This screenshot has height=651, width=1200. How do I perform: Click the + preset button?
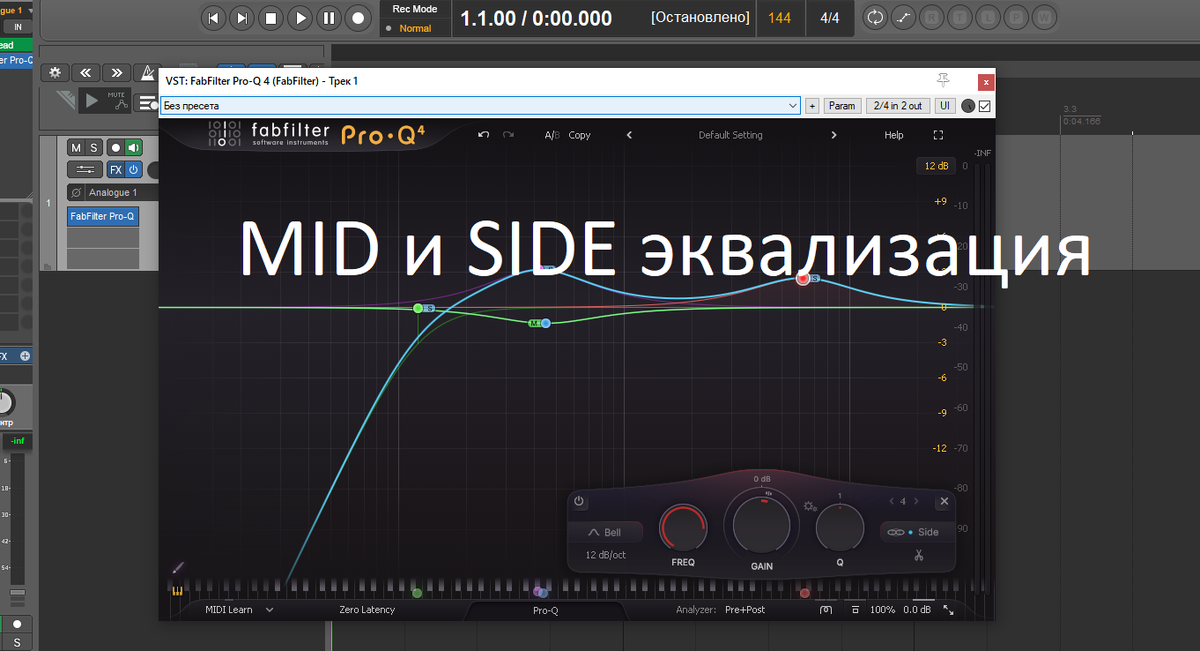coord(812,105)
